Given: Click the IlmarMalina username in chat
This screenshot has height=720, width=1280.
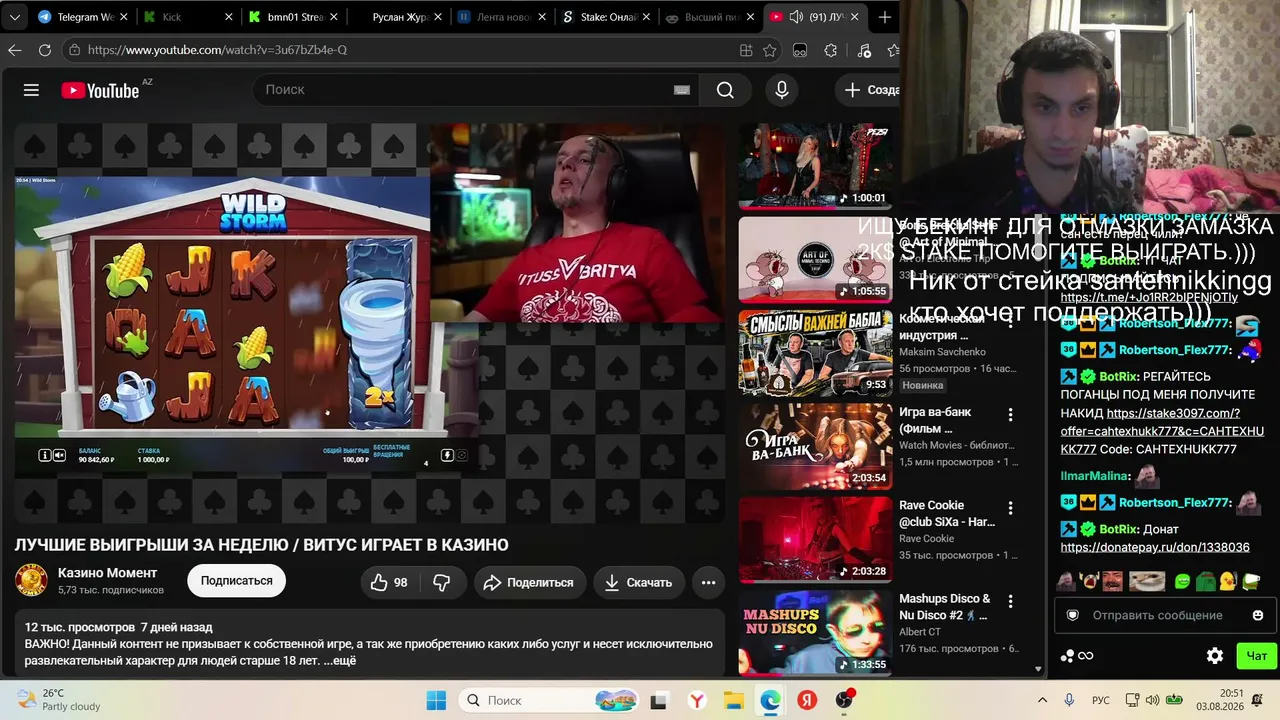Looking at the screenshot, I should pos(1095,476).
